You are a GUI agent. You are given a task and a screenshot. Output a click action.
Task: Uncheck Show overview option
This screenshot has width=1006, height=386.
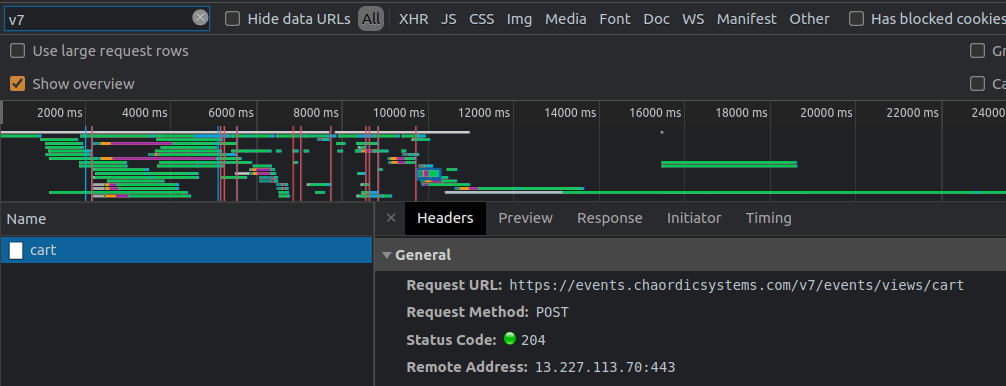[x=17, y=83]
